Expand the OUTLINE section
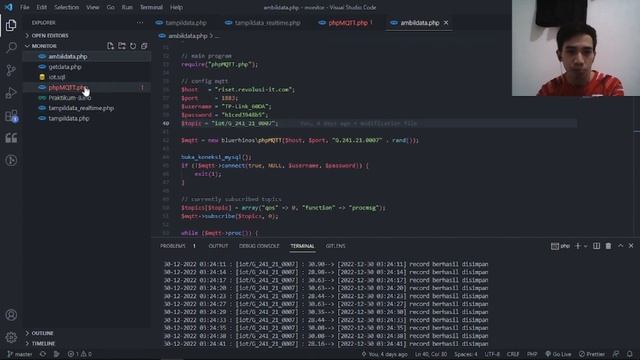 [42, 333]
